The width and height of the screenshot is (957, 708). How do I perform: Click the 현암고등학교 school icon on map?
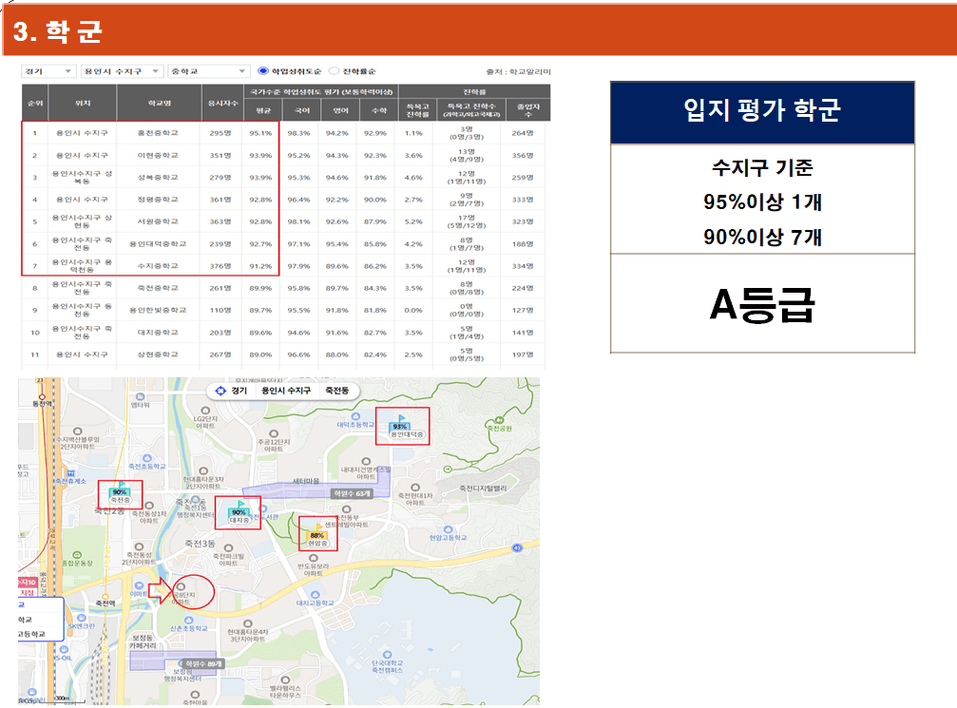coord(449,530)
